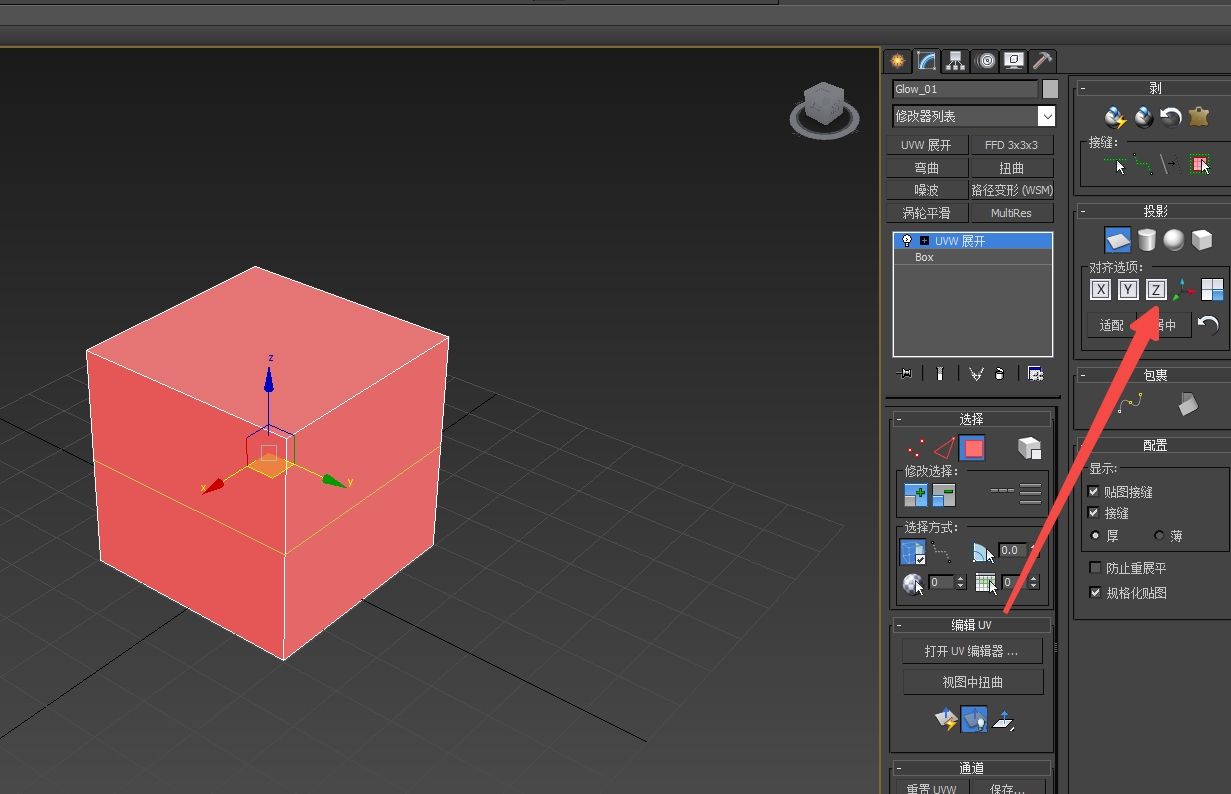This screenshot has width=1231, height=794.
Task: Click the 打开 UV 编辑器 button
Action: point(972,651)
